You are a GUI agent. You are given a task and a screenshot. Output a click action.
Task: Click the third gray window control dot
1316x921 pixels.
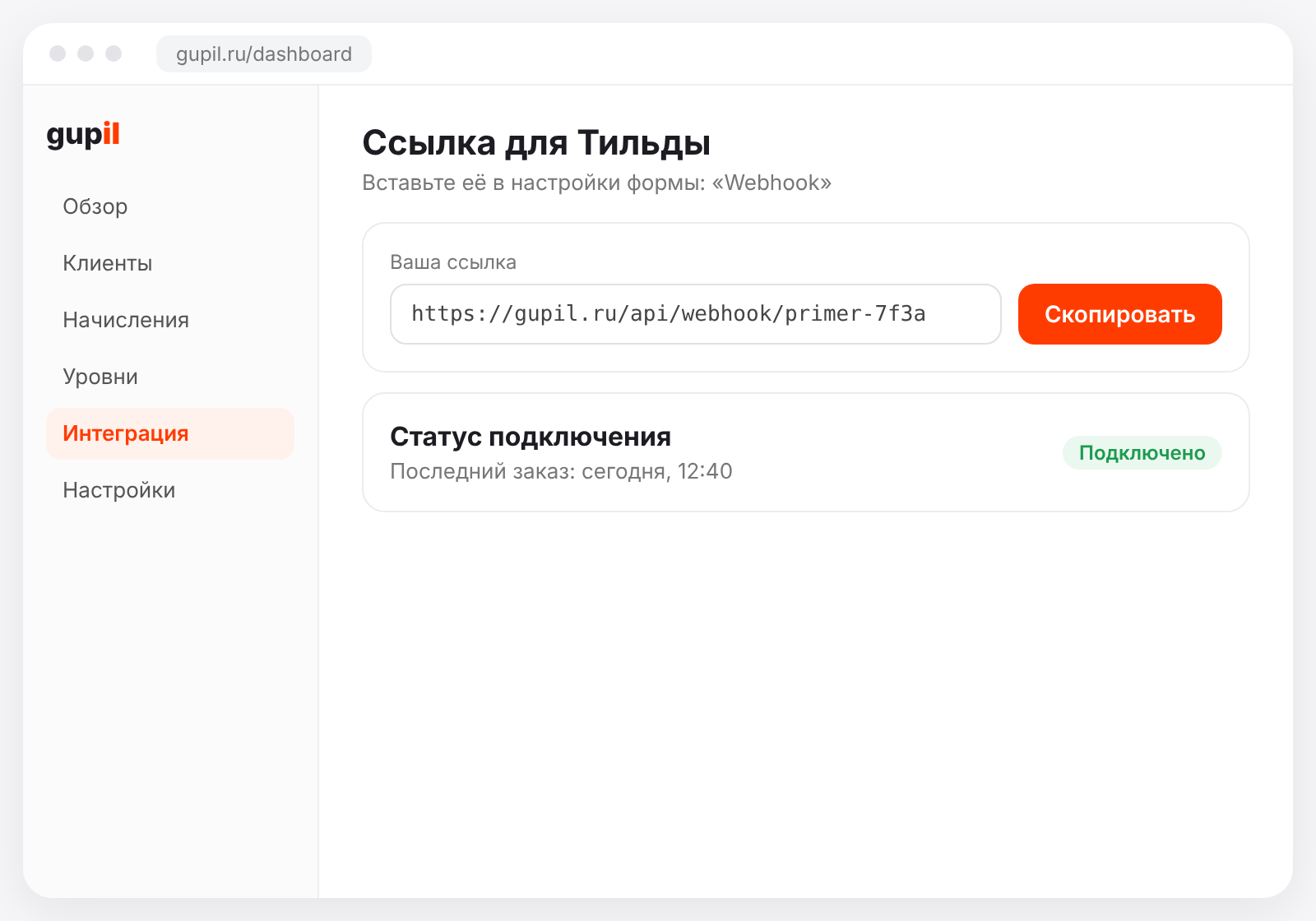tap(114, 53)
